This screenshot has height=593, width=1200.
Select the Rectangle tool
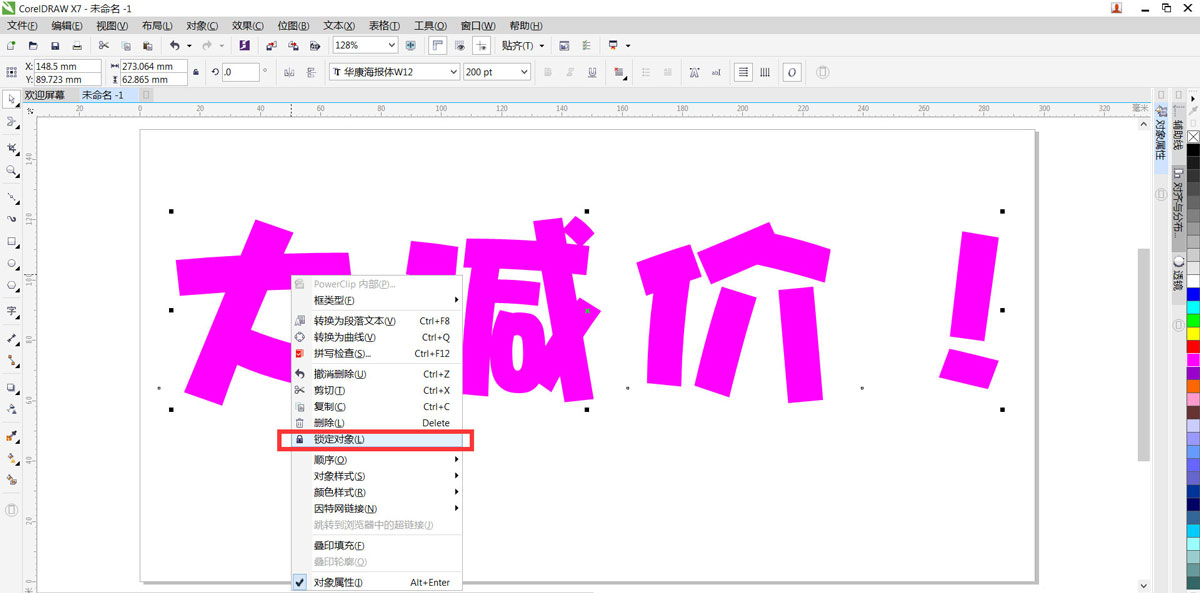(x=12, y=242)
